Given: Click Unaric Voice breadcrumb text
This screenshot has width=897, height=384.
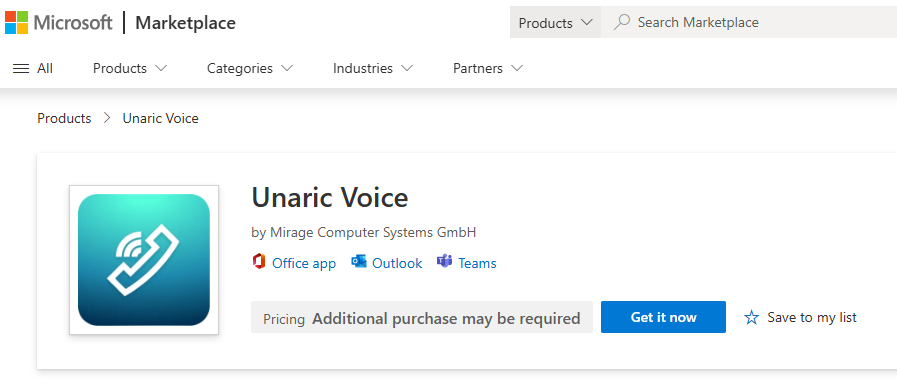Looking at the screenshot, I should (161, 118).
